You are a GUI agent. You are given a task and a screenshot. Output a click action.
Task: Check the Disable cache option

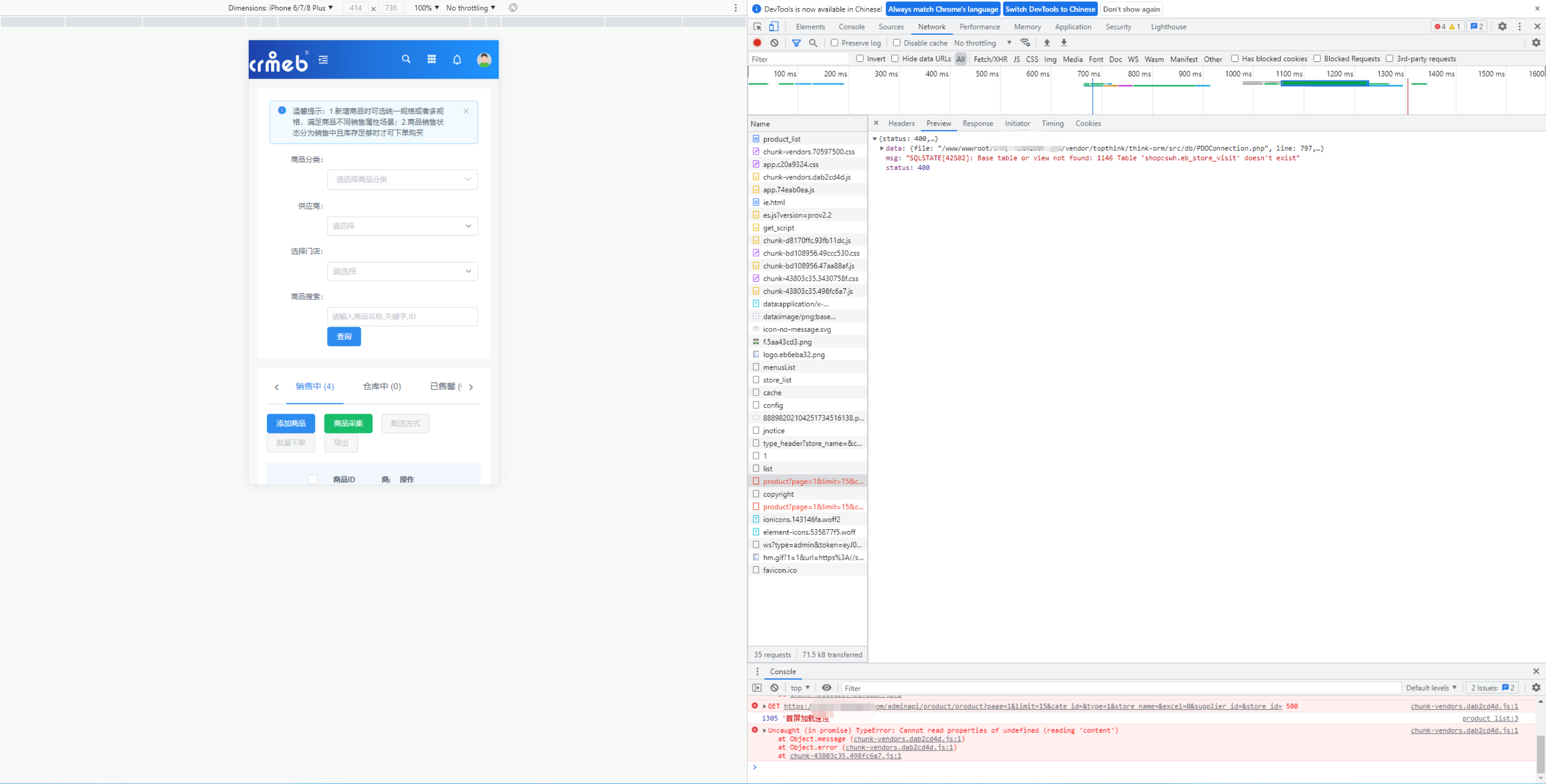[x=897, y=43]
